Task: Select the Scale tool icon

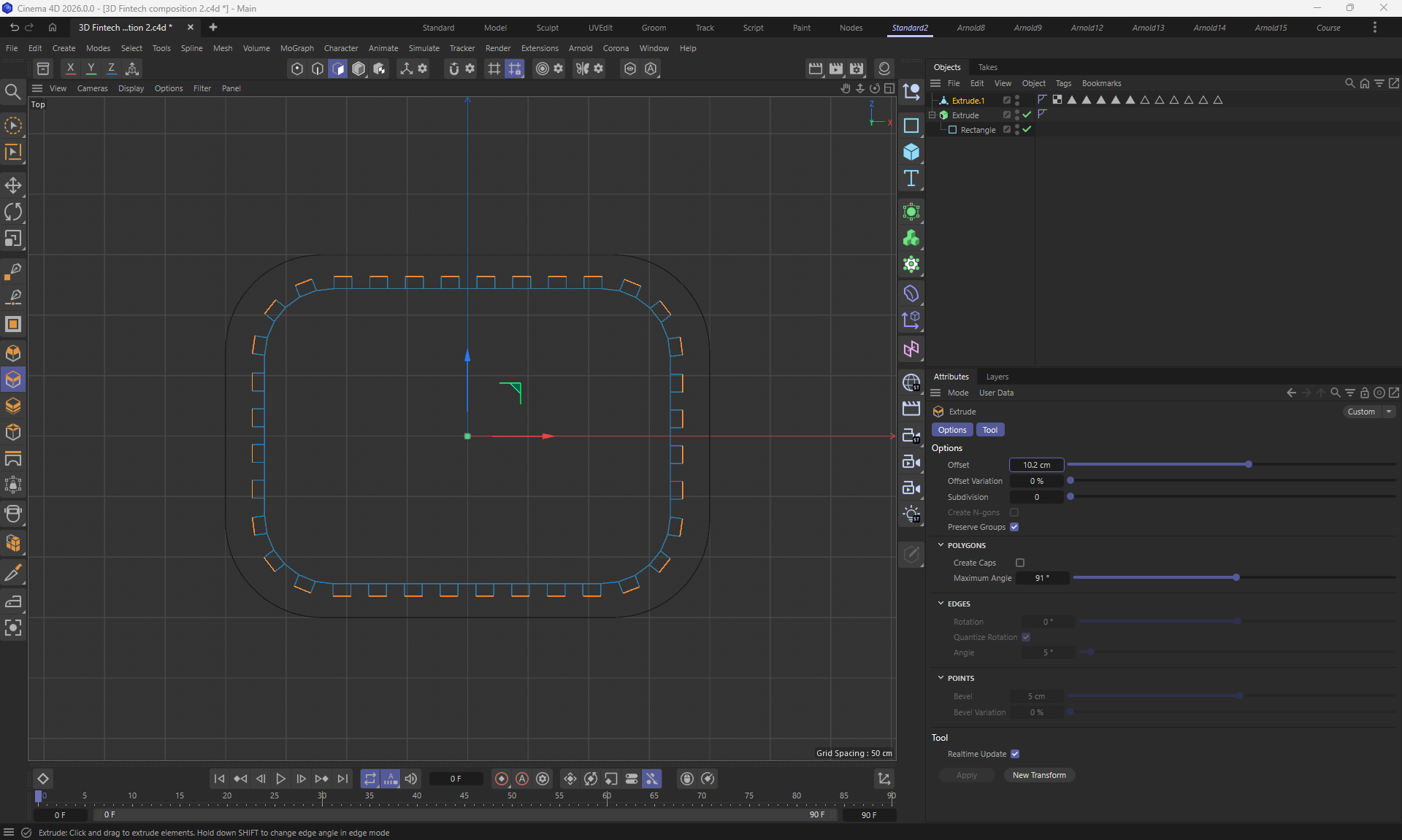Action: 13,239
